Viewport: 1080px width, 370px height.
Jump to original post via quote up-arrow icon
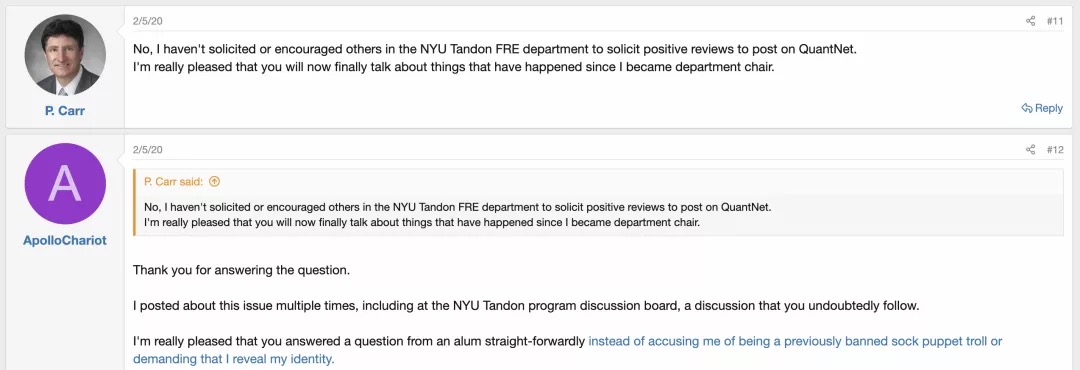tap(214, 182)
